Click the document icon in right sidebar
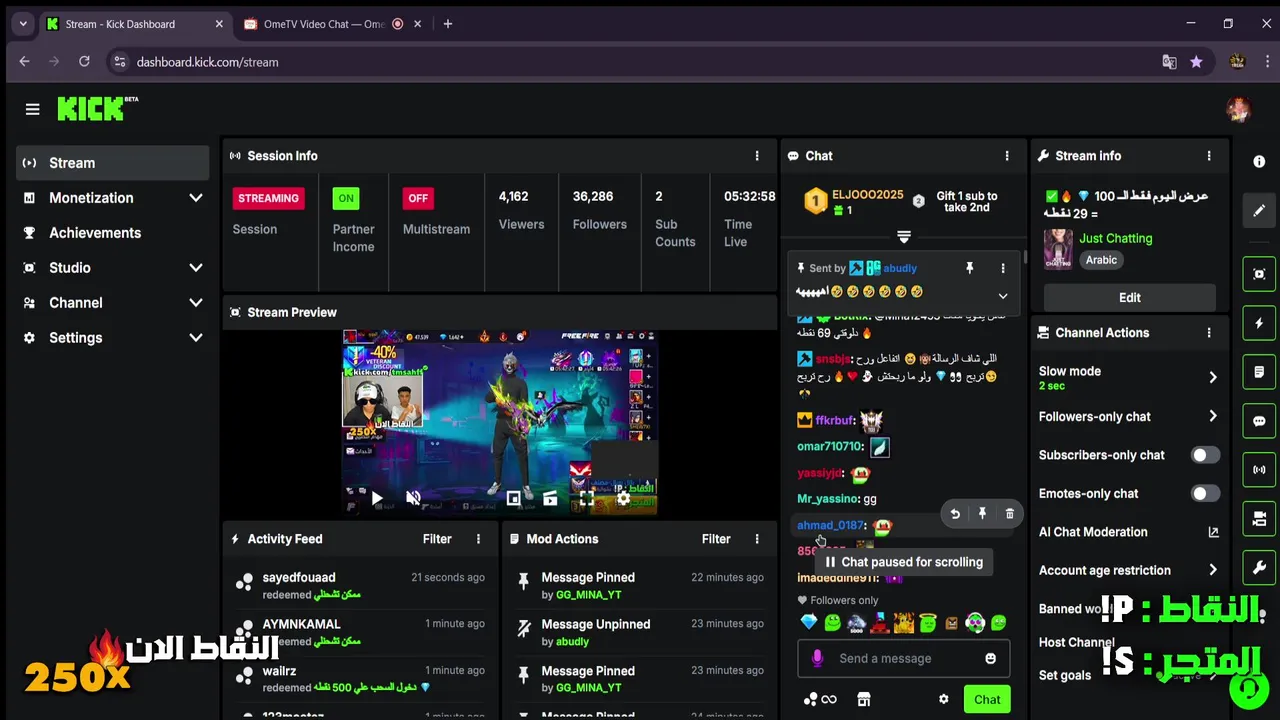The height and width of the screenshot is (720, 1280). point(1259,372)
